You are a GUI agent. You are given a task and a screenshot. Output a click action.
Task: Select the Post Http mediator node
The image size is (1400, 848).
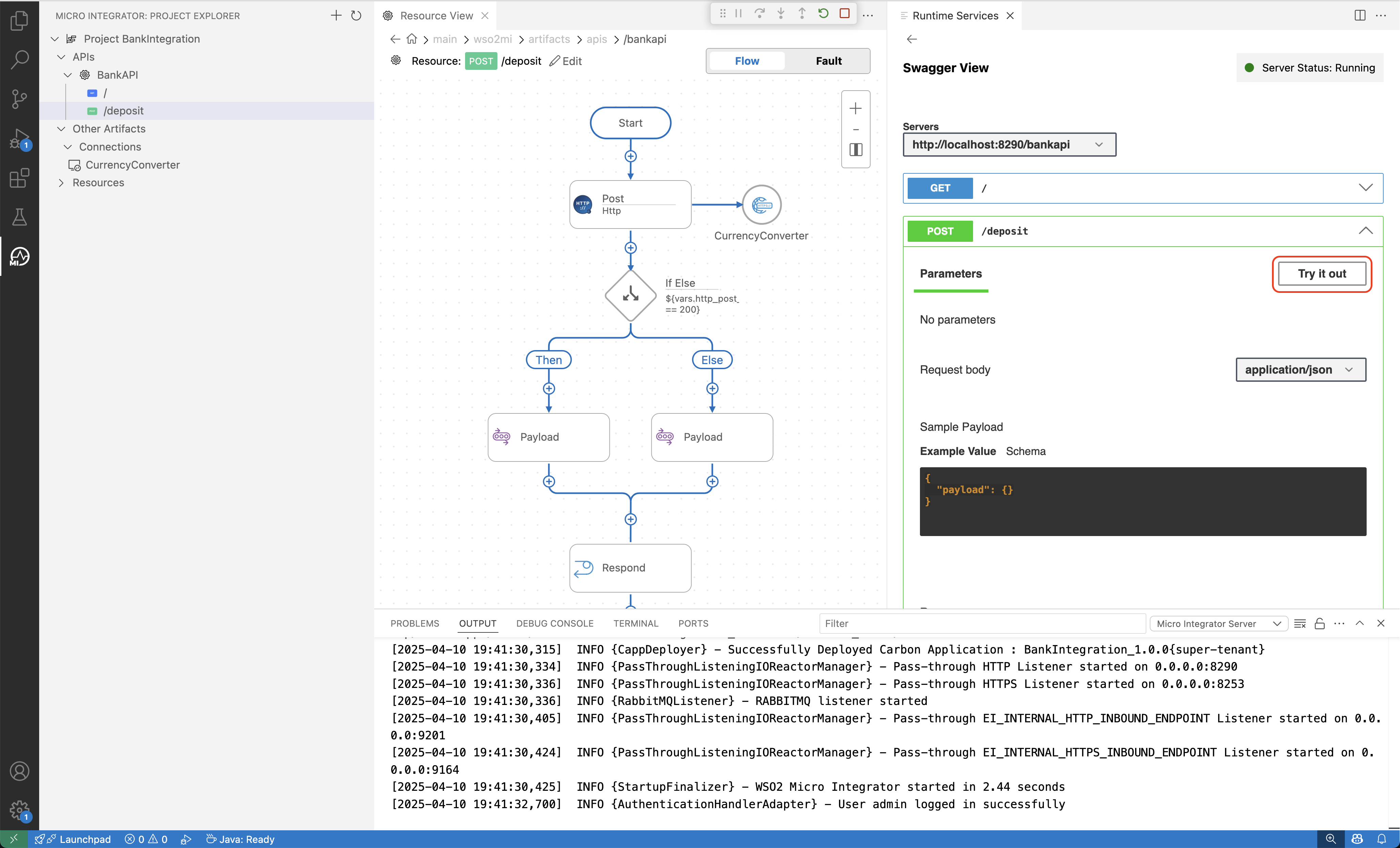point(630,205)
